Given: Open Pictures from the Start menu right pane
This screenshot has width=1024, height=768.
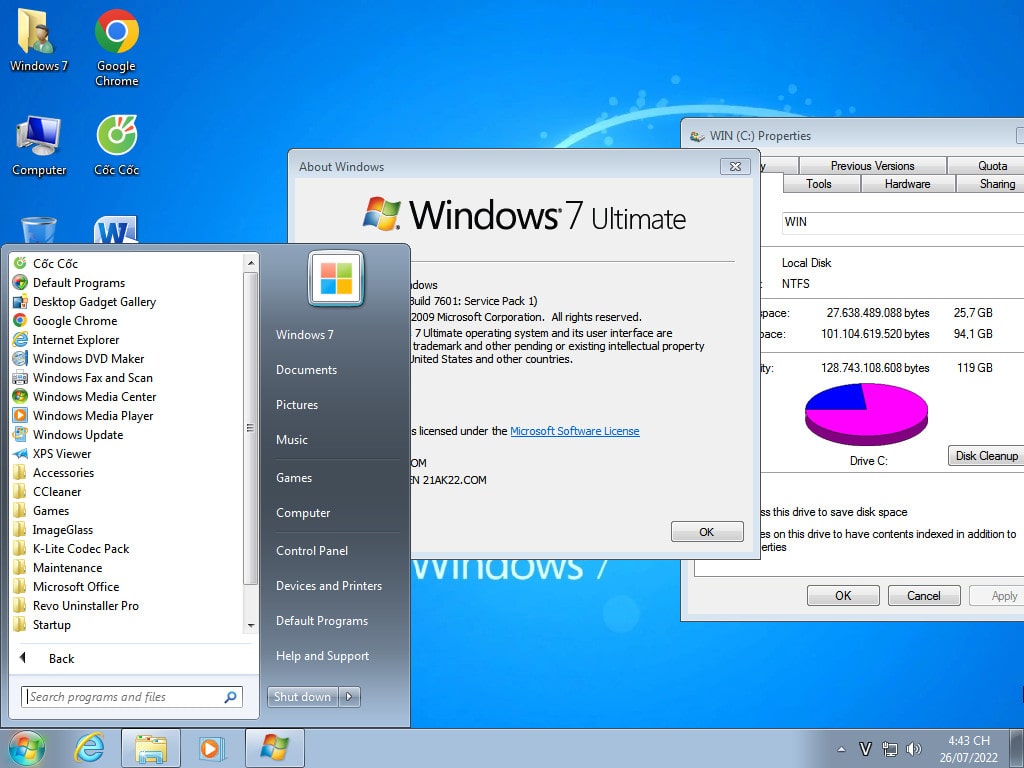Looking at the screenshot, I should 297,405.
